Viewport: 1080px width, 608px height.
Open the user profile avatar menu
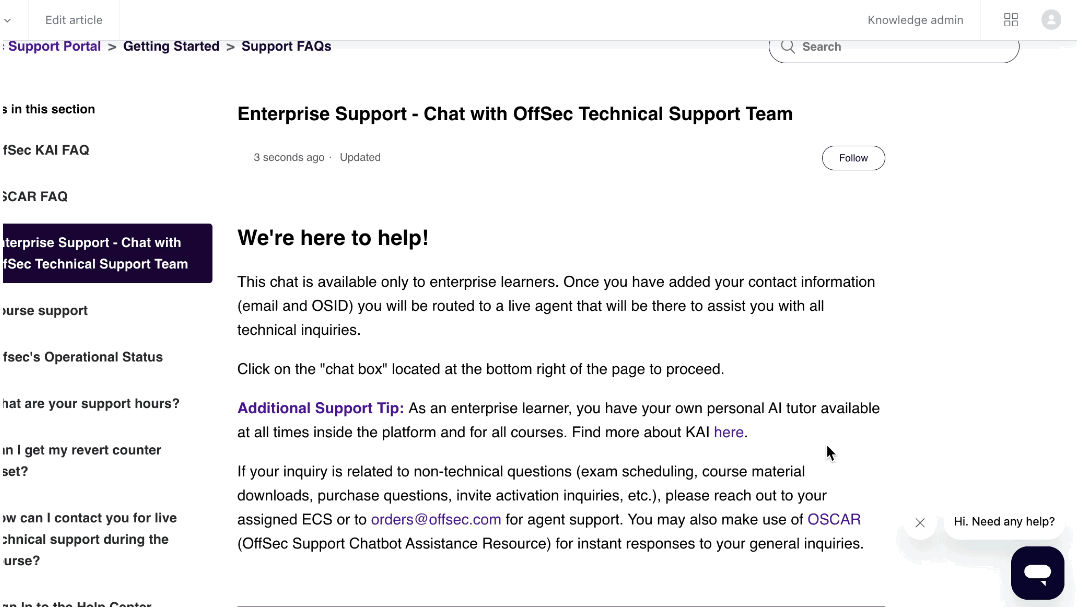1051,19
